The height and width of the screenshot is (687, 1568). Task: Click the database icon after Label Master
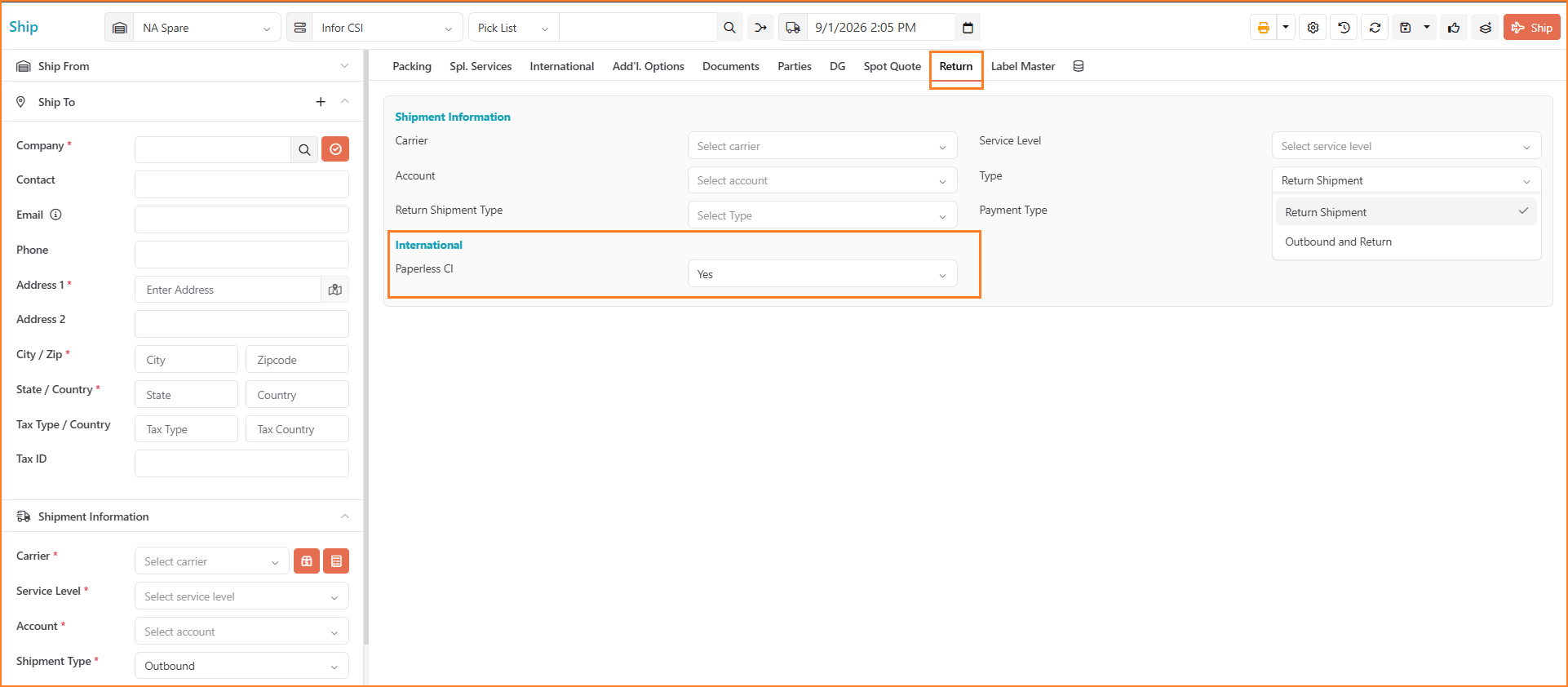pos(1079,66)
